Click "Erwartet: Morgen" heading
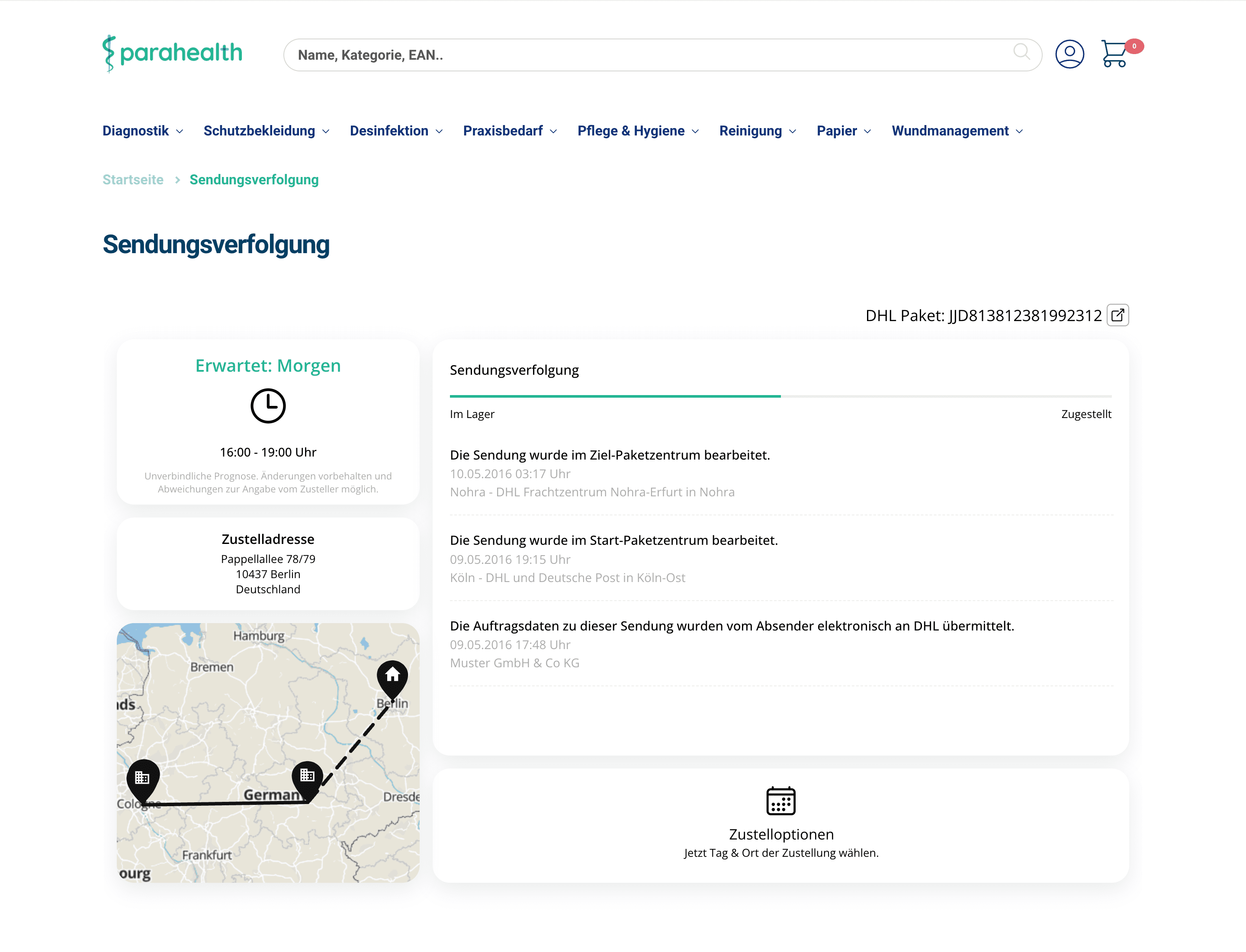Screen dimensions: 1246x952 click(268, 366)
